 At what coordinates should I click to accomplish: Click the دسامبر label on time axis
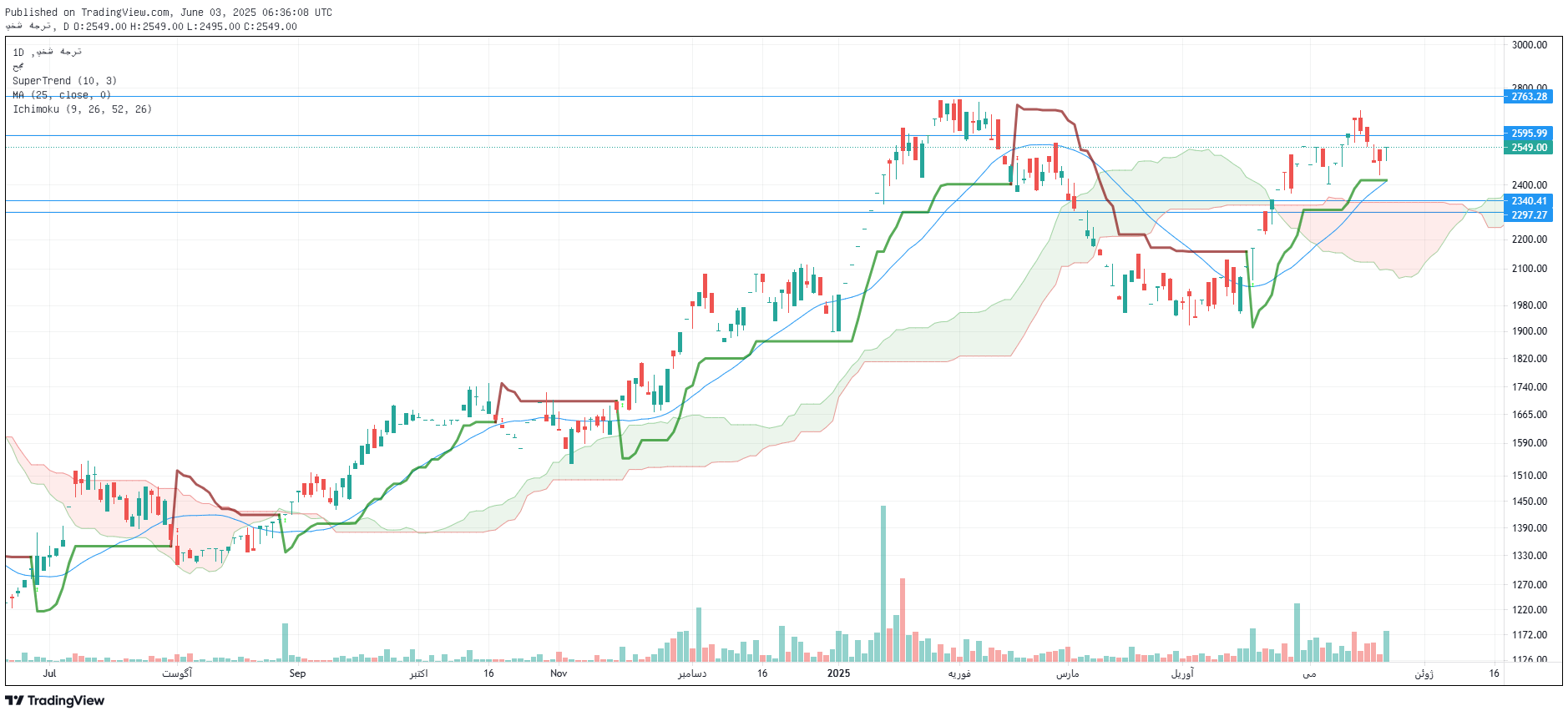(x=692, y=673)
